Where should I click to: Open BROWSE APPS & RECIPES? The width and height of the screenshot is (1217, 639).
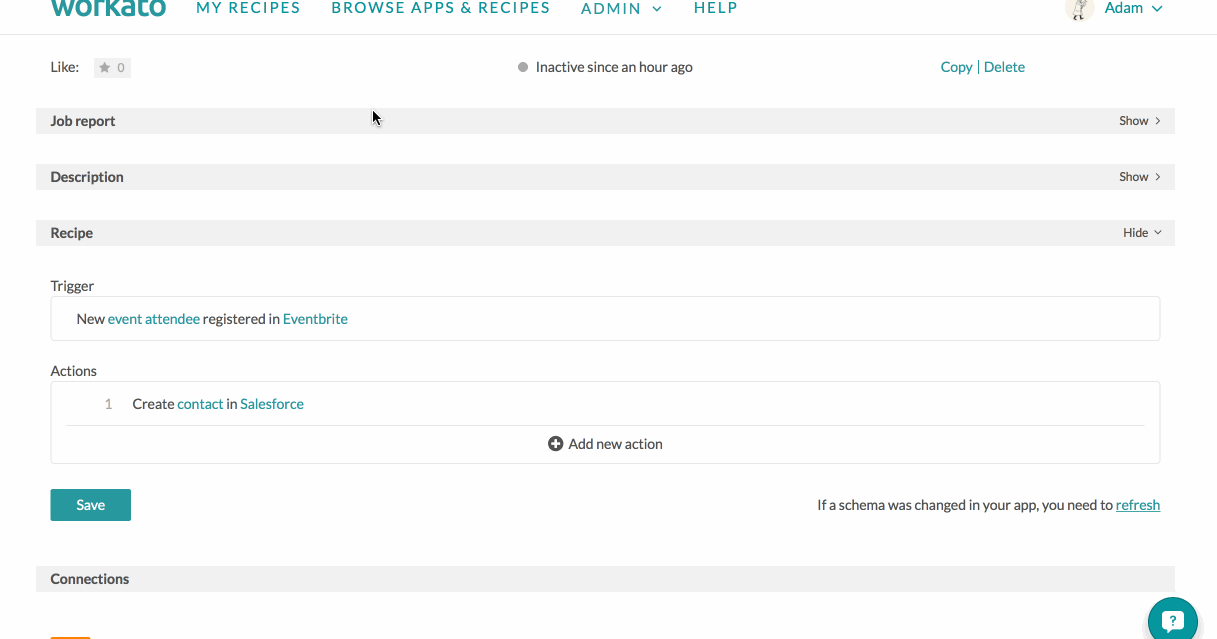pos(440,8)
